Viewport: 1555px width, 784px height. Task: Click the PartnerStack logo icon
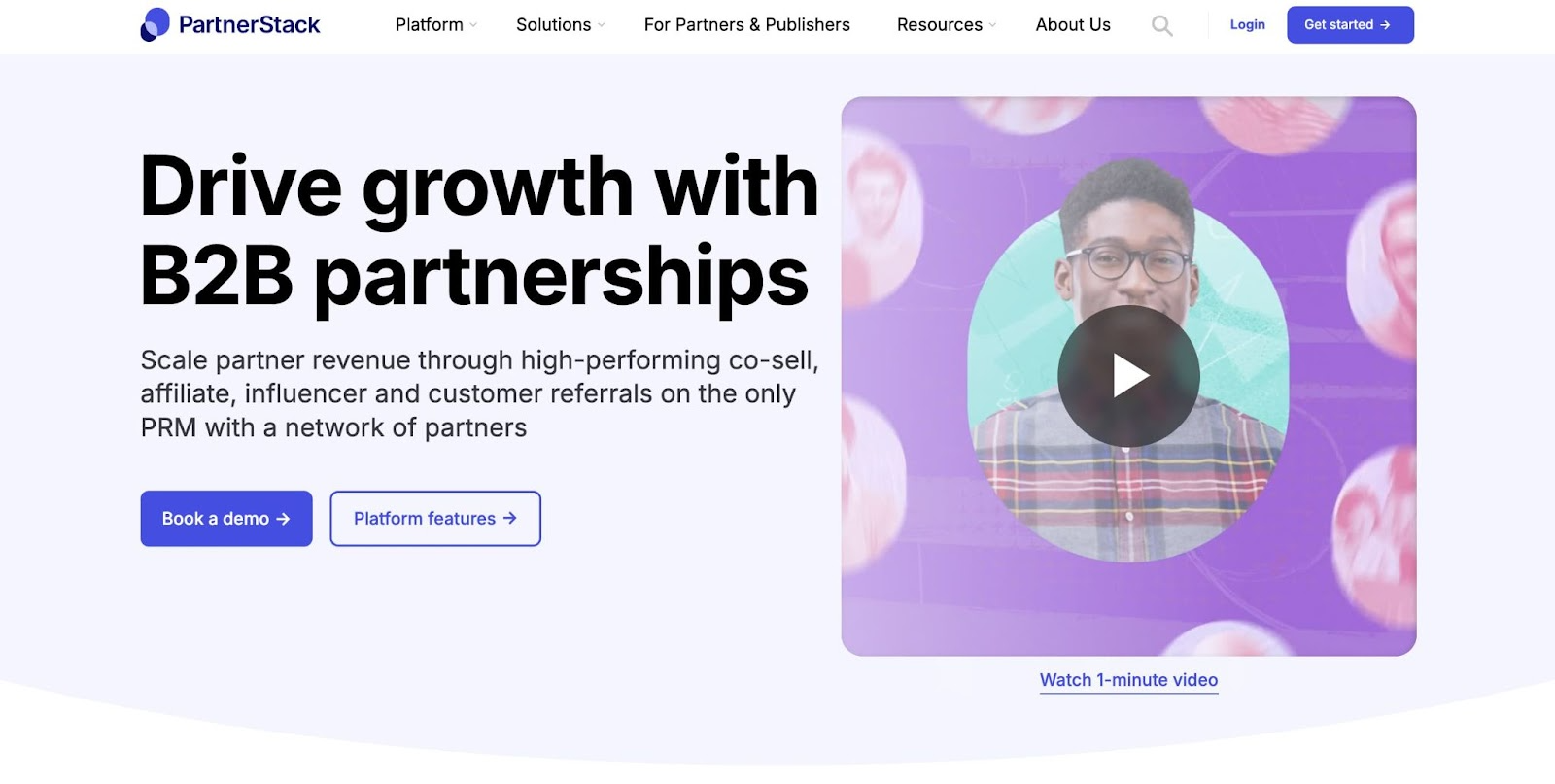pyautogui.click(x=155, y=24)
